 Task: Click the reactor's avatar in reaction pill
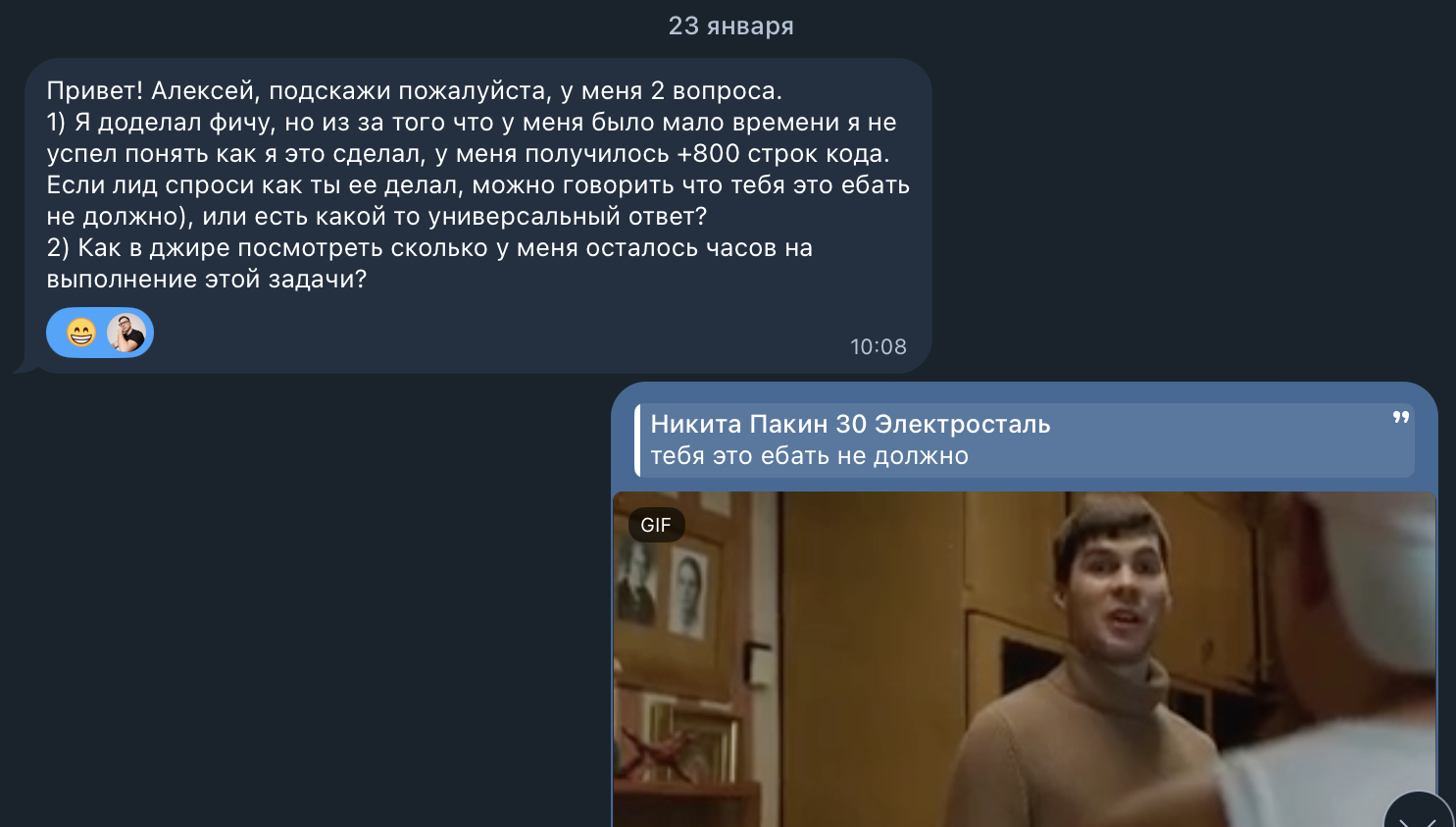(x=126, y=334)
